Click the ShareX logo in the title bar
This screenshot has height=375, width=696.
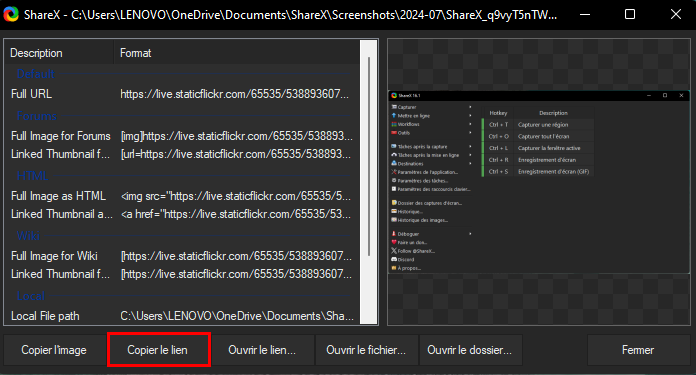(x=11, y=14)
